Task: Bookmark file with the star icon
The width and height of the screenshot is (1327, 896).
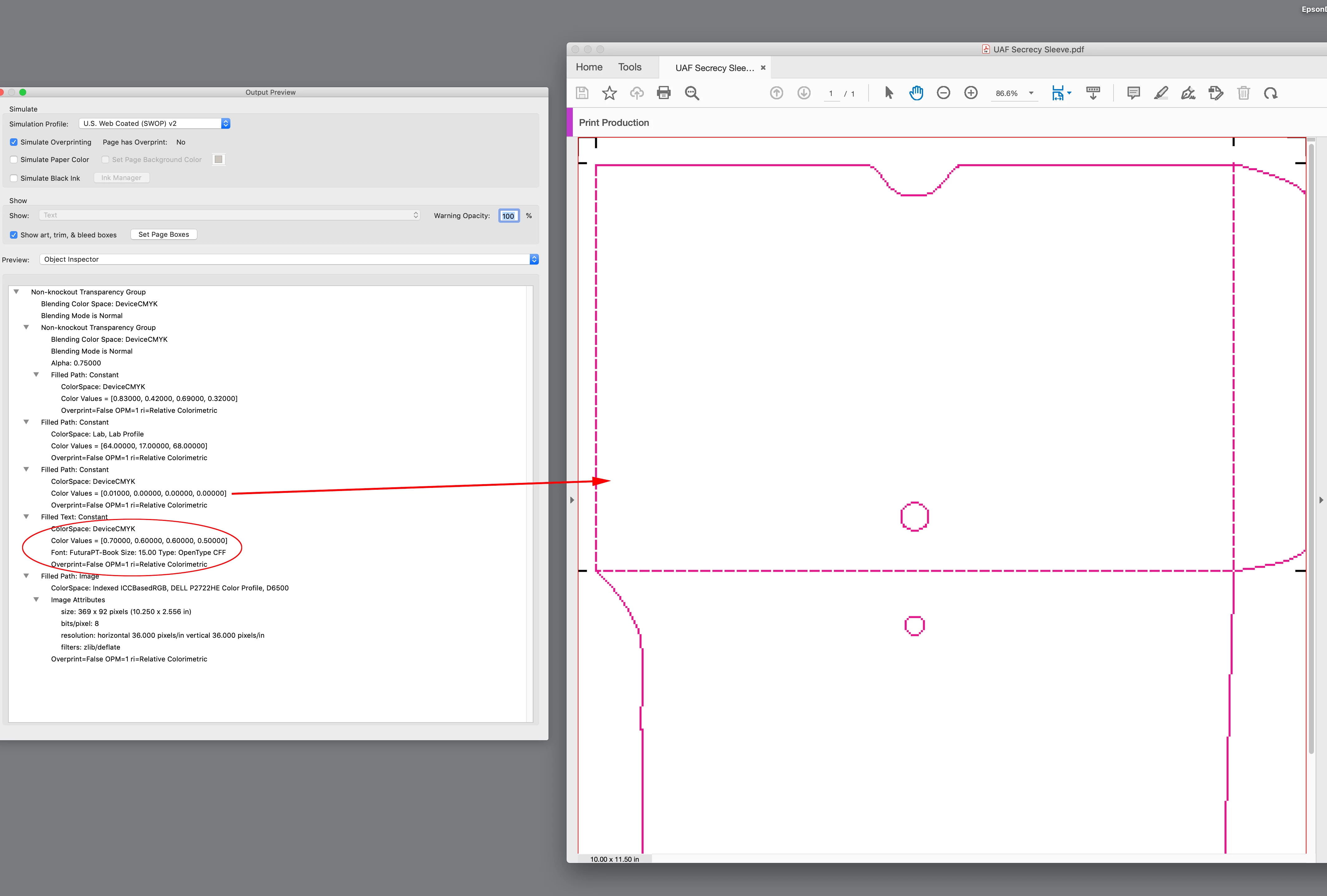Action: pyautogui.click(x=609, y=93)
